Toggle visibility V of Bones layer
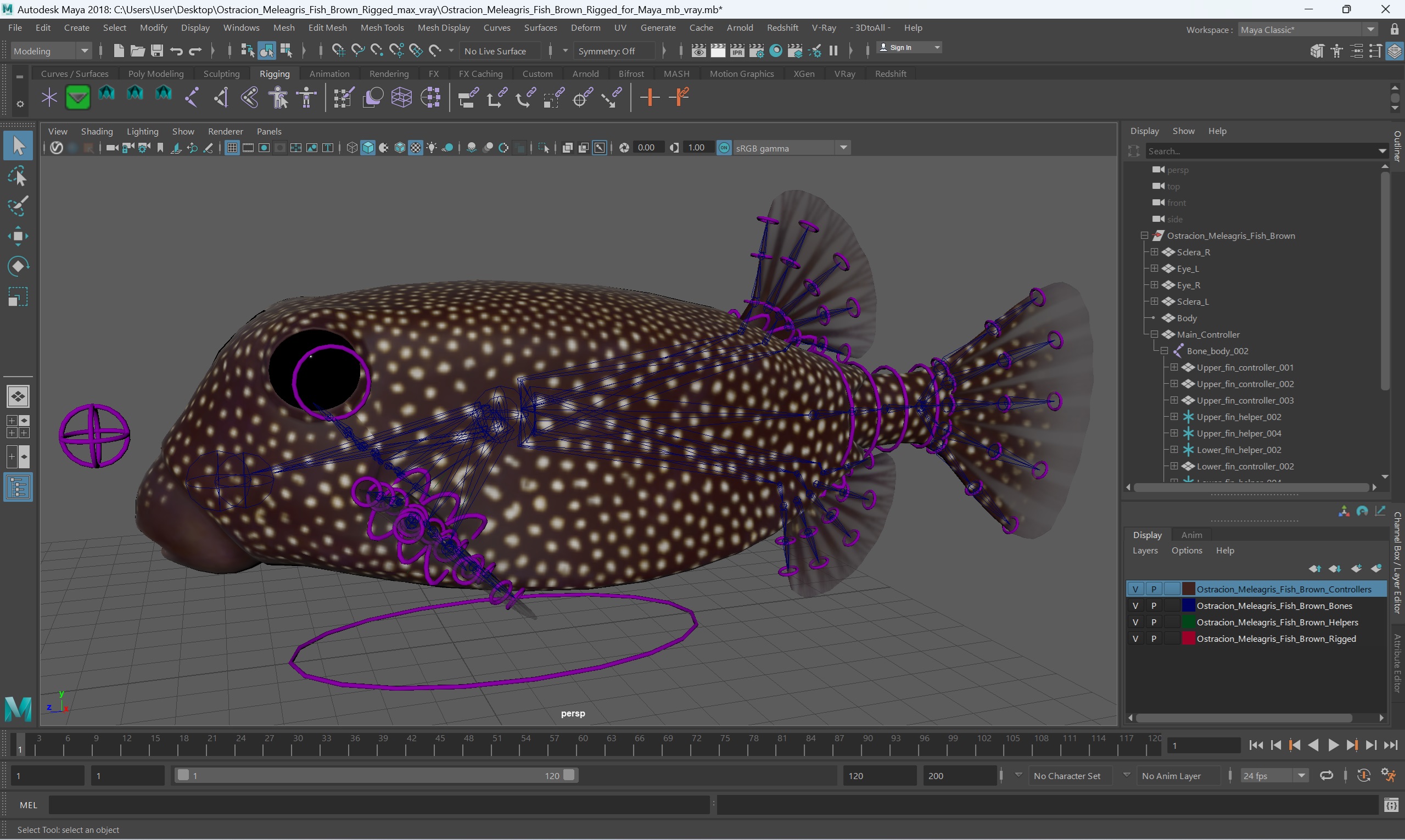This screenshot has height=840, width=1405. (1135, 605)
